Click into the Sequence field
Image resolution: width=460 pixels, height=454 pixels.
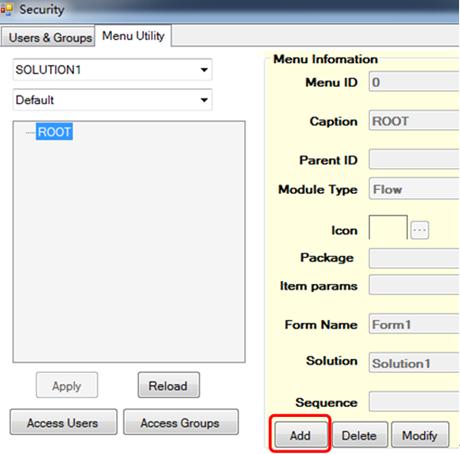(x=414, y=402)
